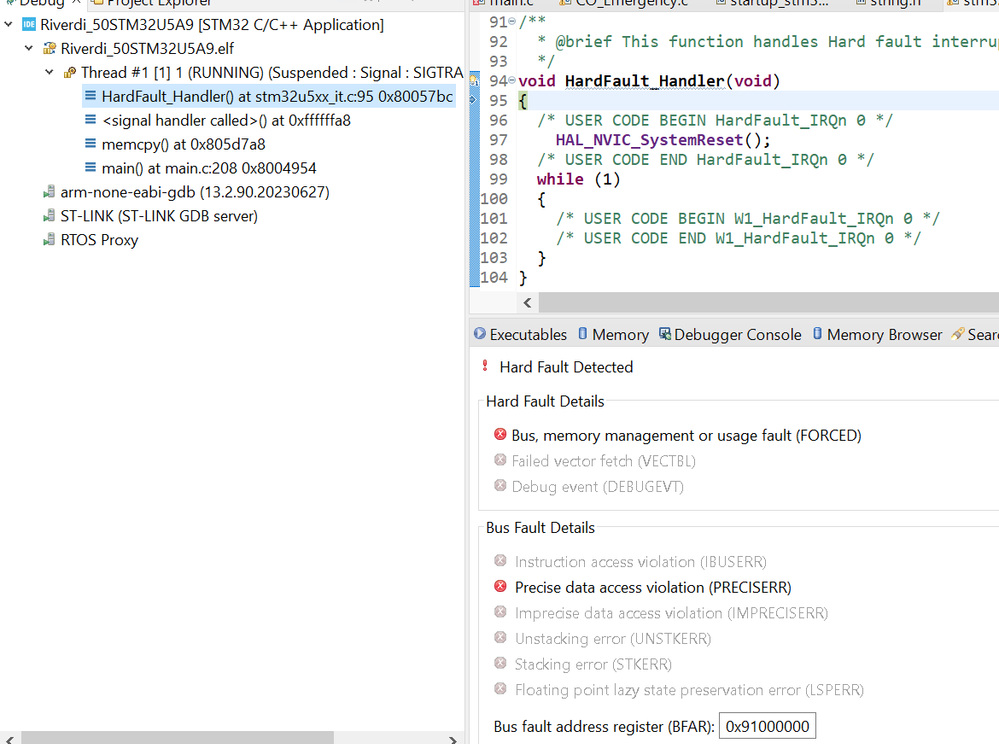The image size is (999, 744).
Task: Click the main() stack frame icon
Action: (x=90, y=168)
